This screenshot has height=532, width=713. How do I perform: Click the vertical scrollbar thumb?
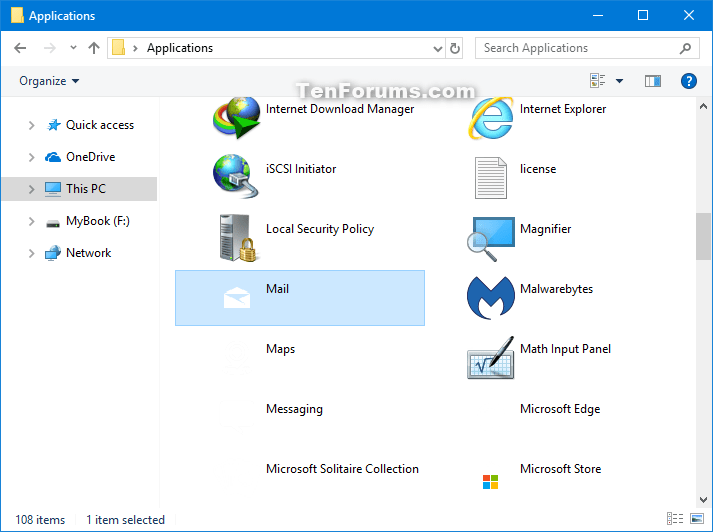click(703, 236)
